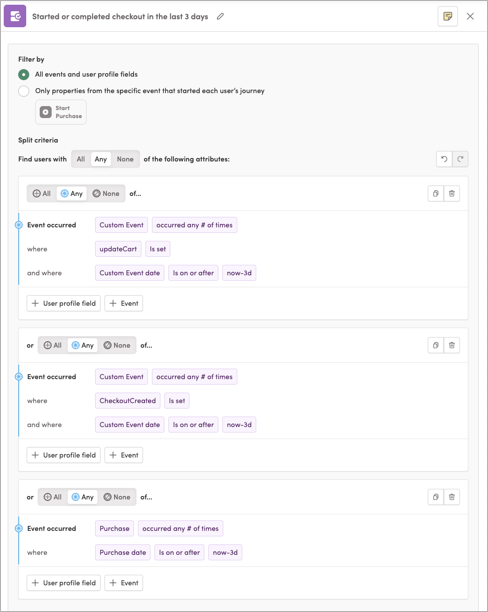Choose None in the Purchase group
Viewport: 488px width, 612px height.
(x=117, y=497)
